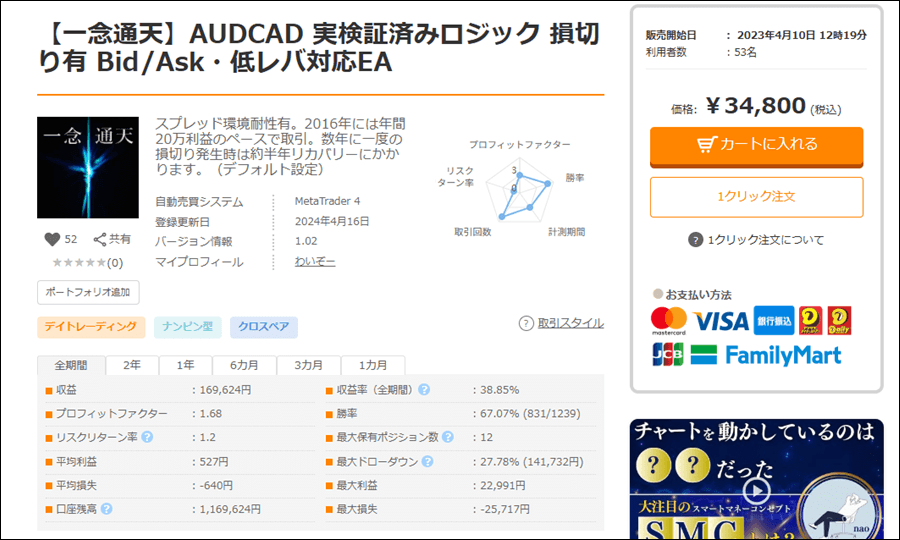Switch to the 2年 tab

[131, 365]
